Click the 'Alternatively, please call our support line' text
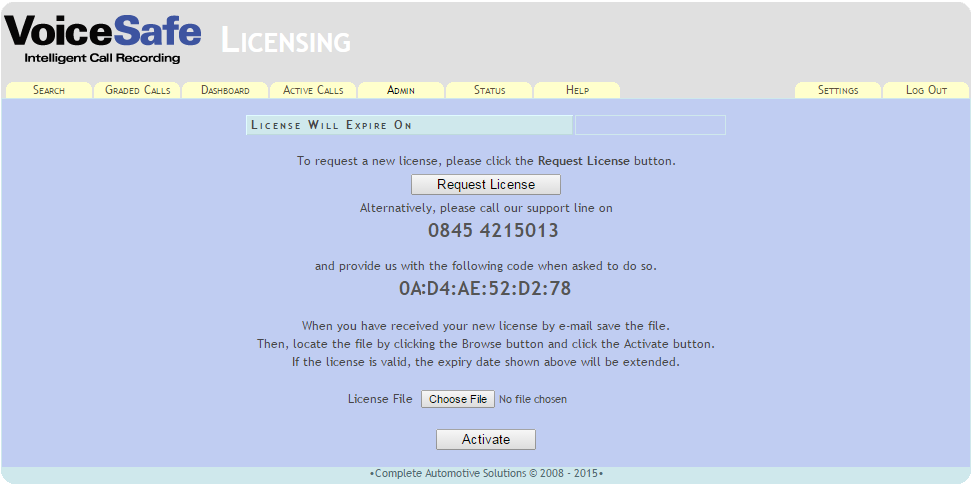 click(x=486, y=208)
